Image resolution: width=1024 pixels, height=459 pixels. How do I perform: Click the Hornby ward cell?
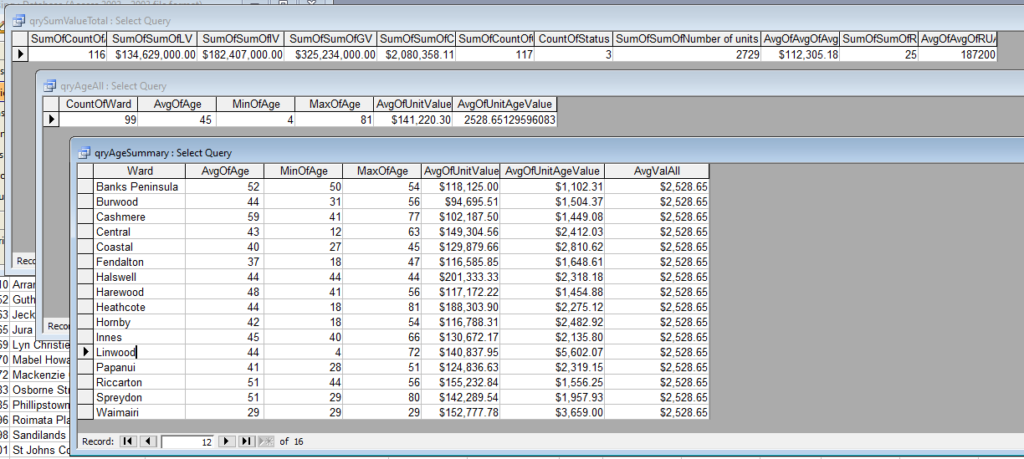pos(140,322)
